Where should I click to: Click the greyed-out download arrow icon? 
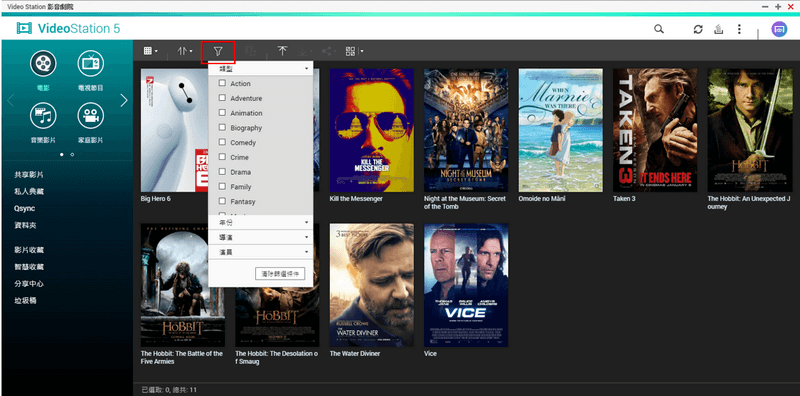pos(303,51)
